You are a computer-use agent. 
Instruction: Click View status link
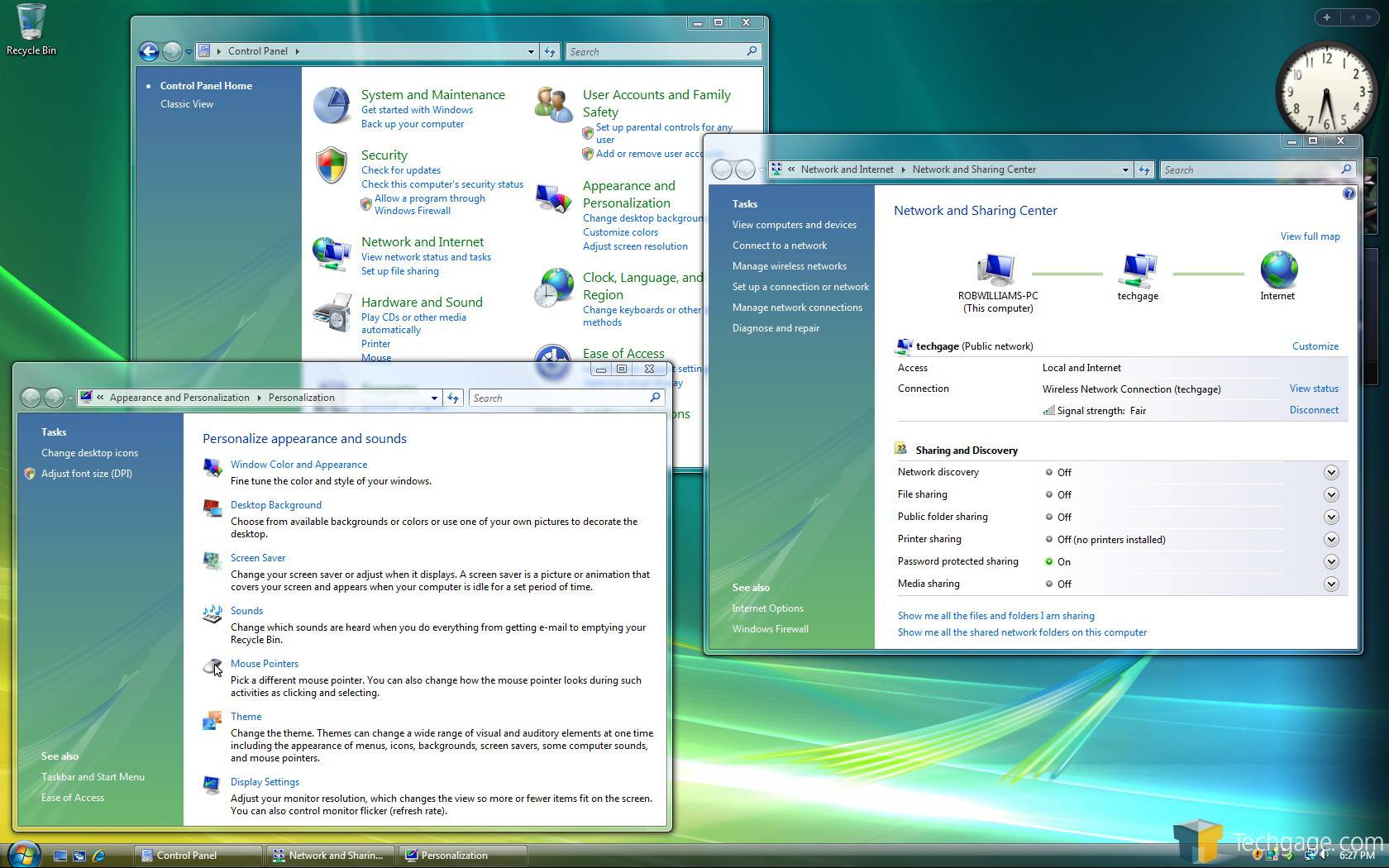pyautogui.click(x=1314, y=389)
